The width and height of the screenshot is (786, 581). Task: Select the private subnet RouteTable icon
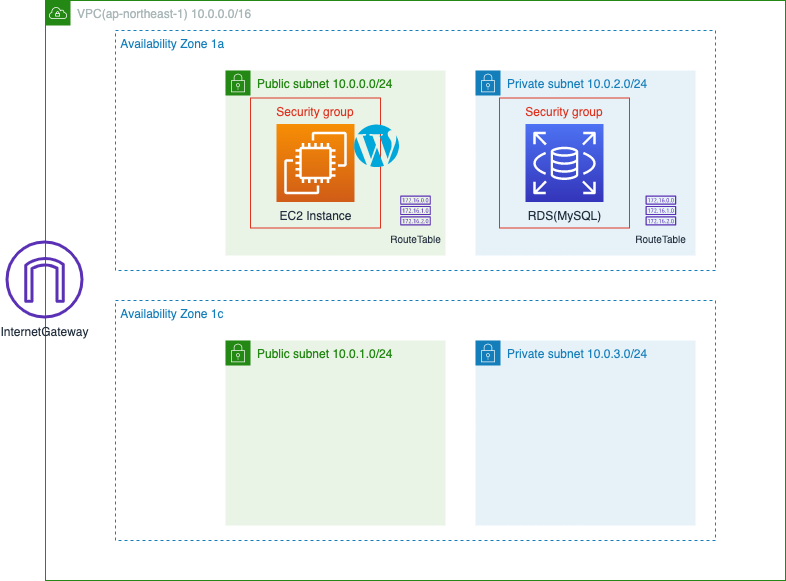click(660, 211)
